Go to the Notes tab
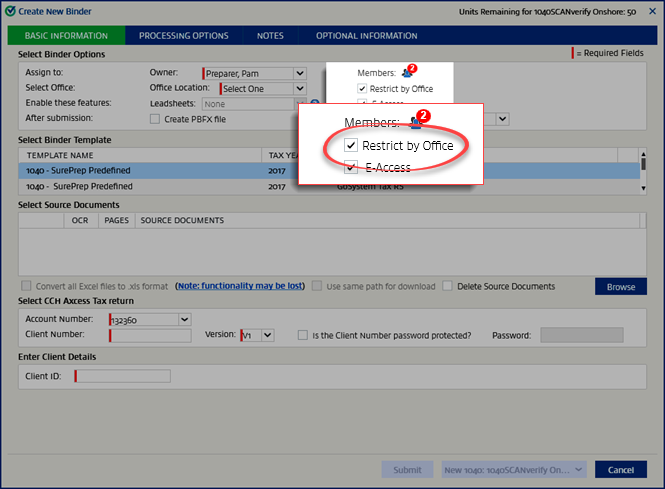 [x=270, y=36]
